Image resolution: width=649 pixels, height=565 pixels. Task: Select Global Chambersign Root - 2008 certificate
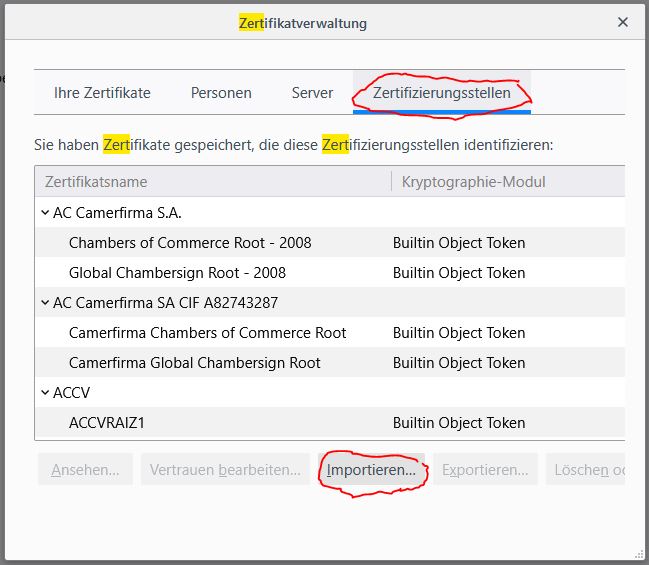click(177, 273)
